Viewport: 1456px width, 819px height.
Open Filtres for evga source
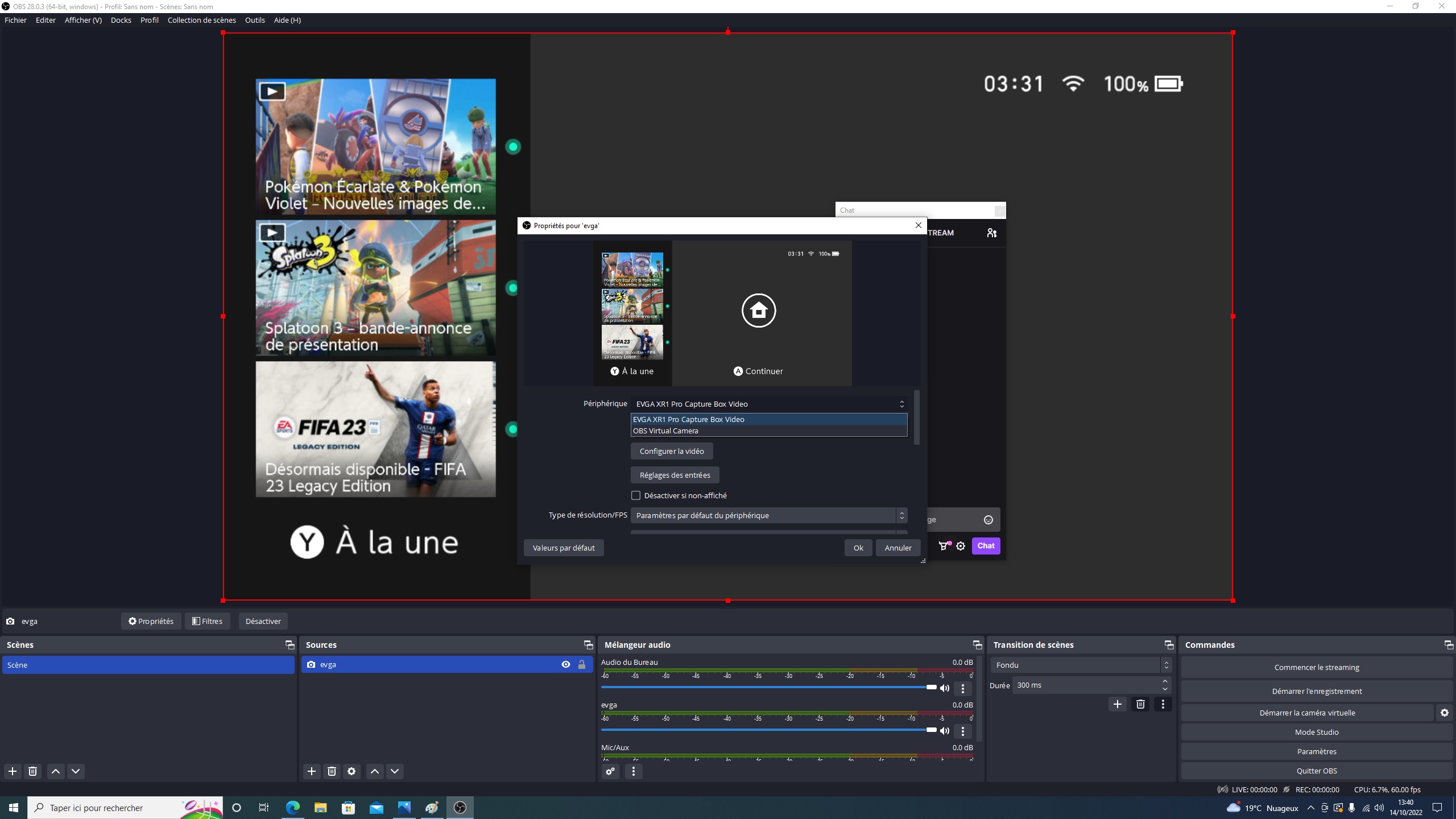click(208, 621)
